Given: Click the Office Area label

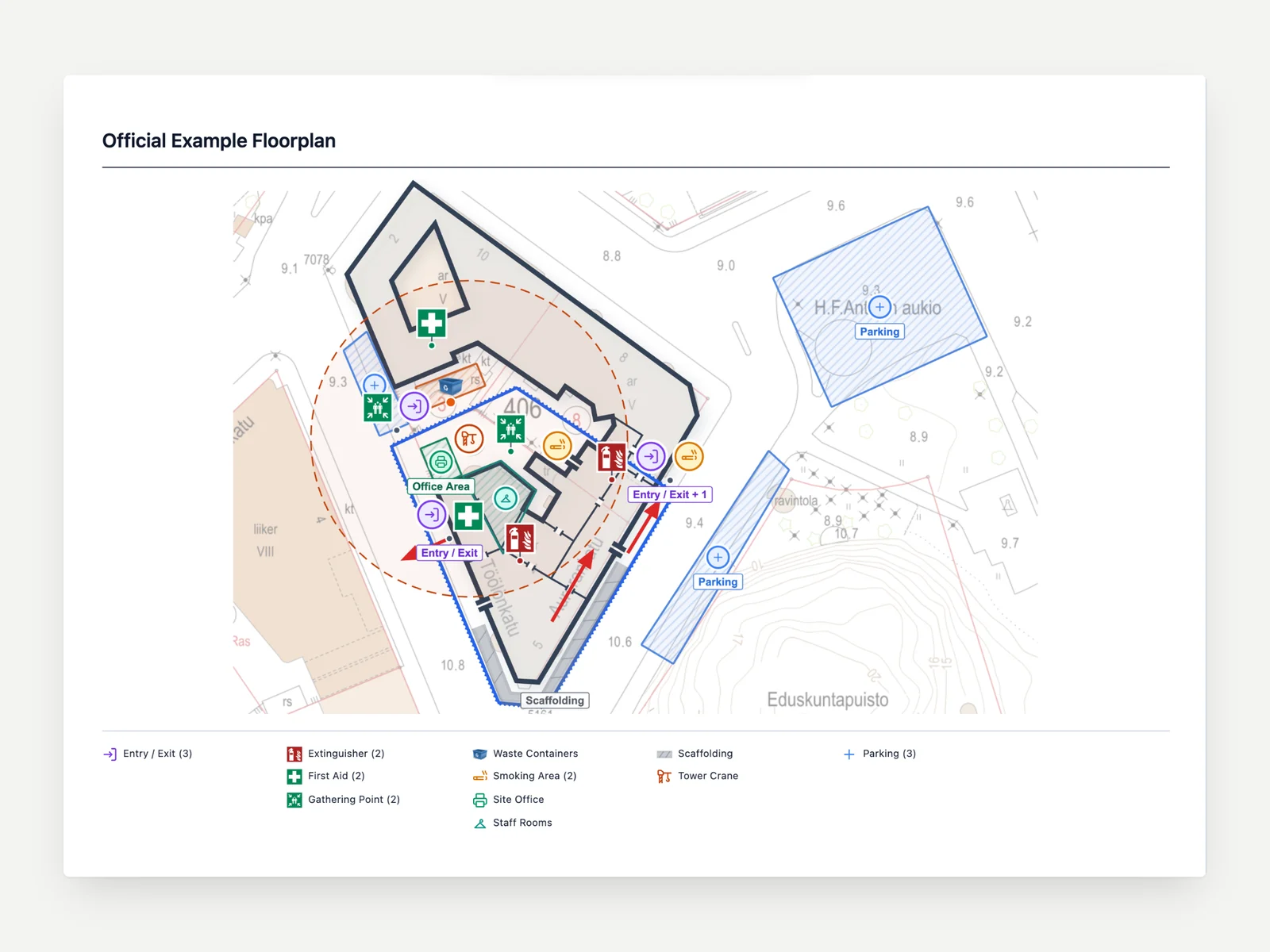Looking at the screenshot, I should (x=441, y=486).
